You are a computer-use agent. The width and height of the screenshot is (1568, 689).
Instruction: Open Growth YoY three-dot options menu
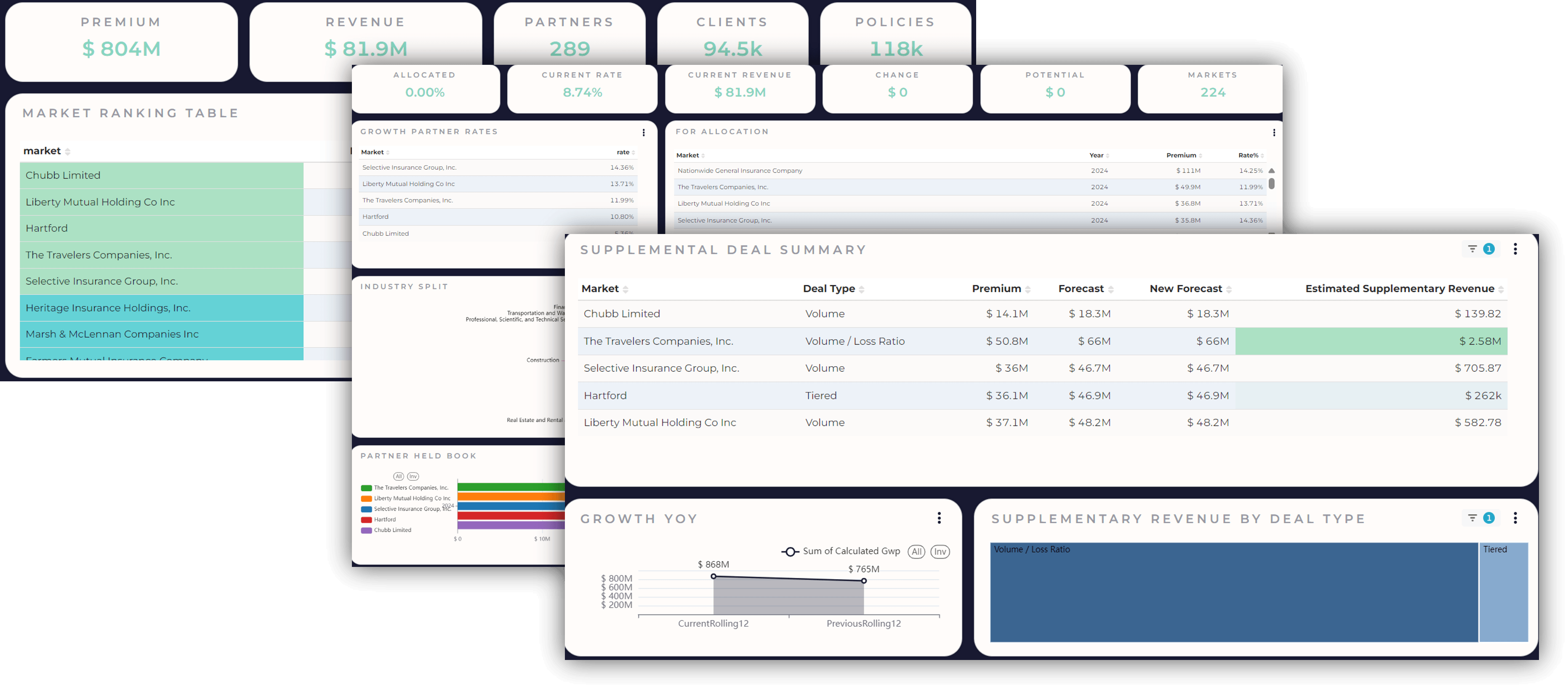pyautogui.click(x=939, y=518)
